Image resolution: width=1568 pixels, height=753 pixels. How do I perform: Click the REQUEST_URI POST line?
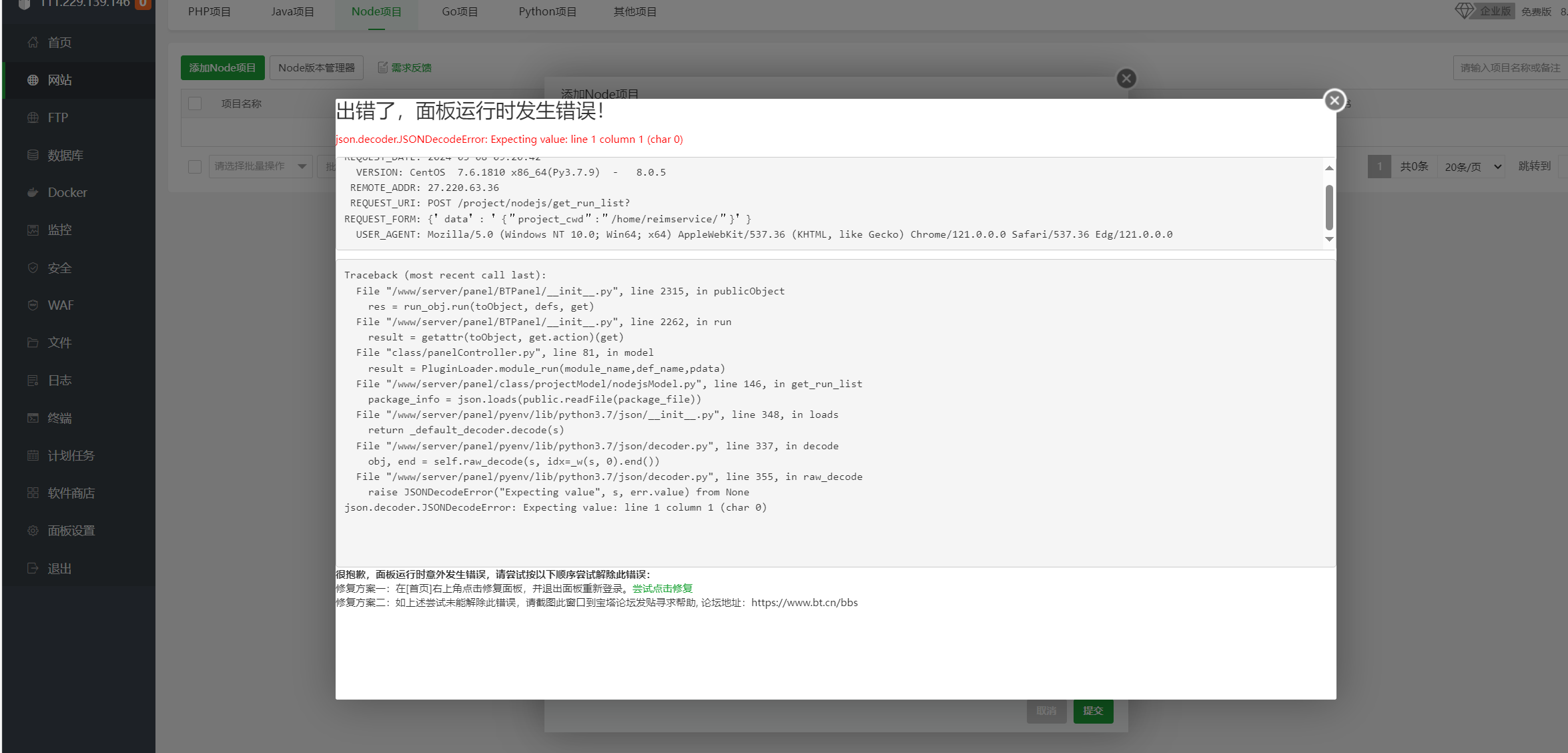click(490, 203)
